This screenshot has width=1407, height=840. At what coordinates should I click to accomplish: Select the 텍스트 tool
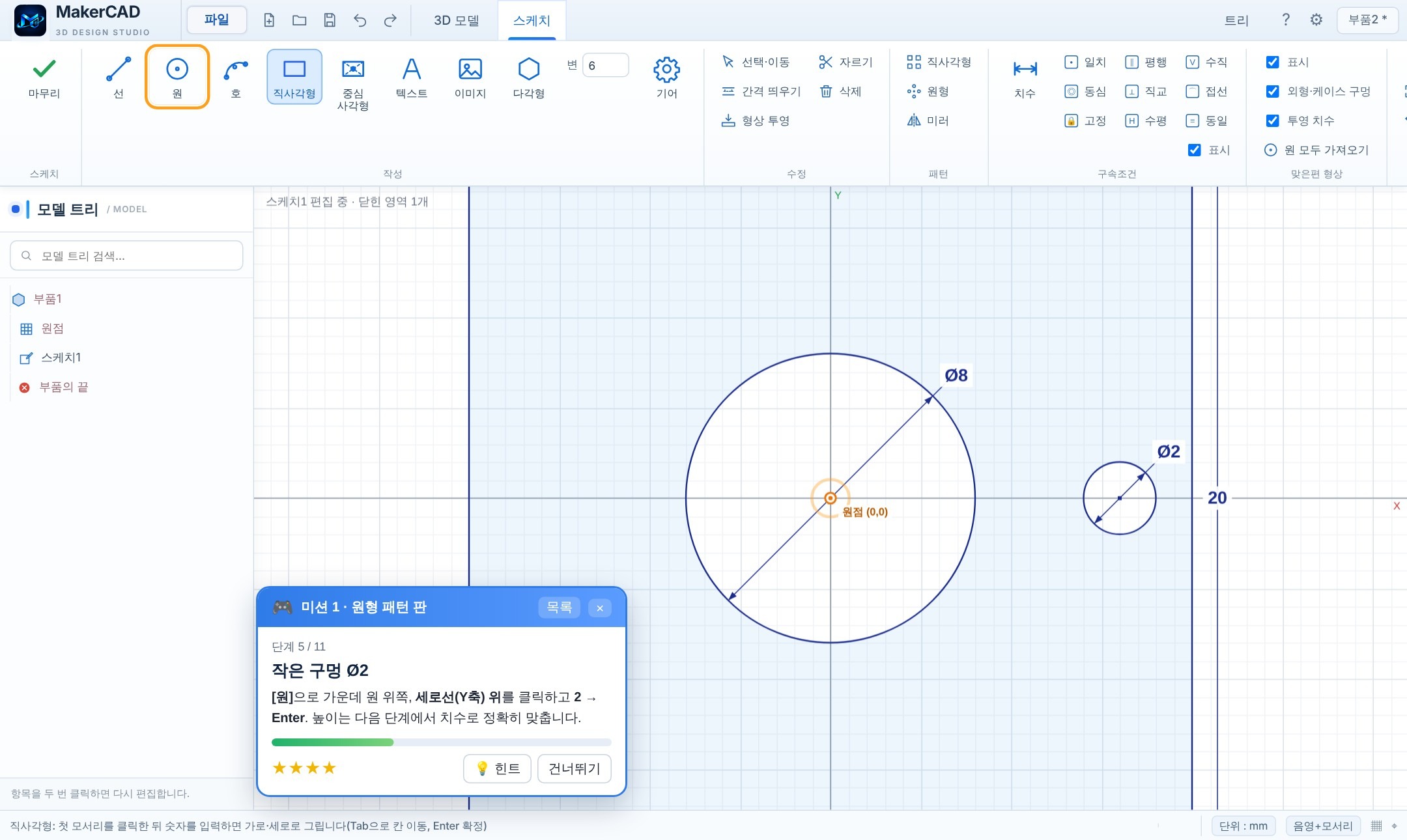(x=412, y=77)
